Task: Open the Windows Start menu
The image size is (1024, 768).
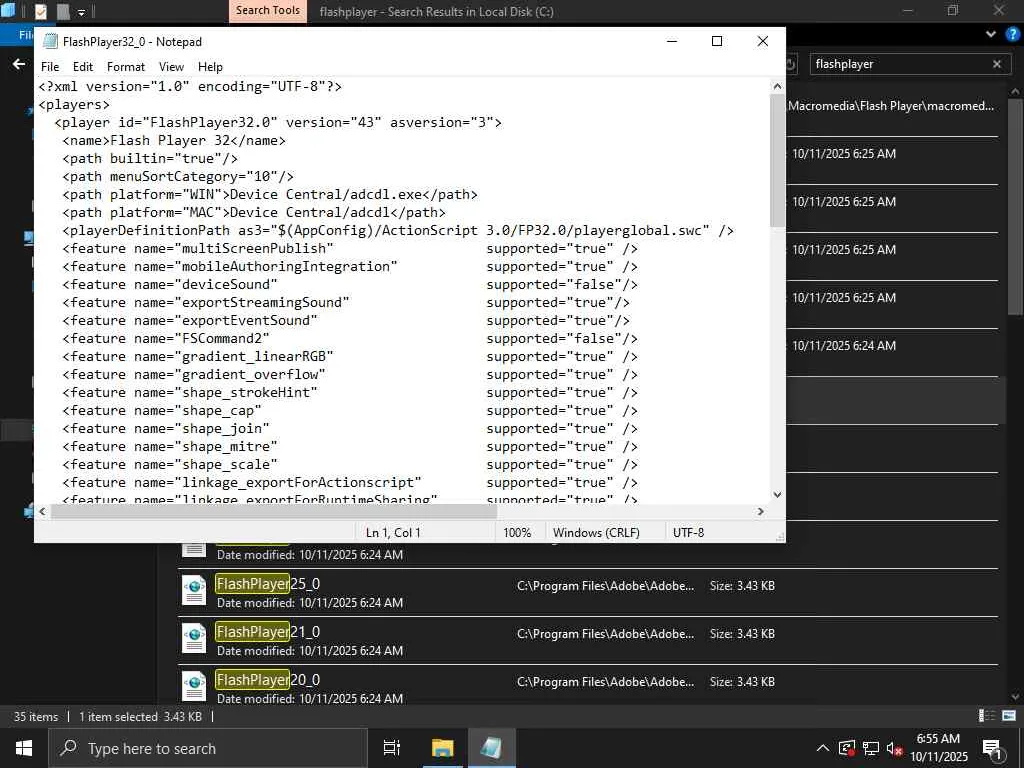Action: (24, 748)
